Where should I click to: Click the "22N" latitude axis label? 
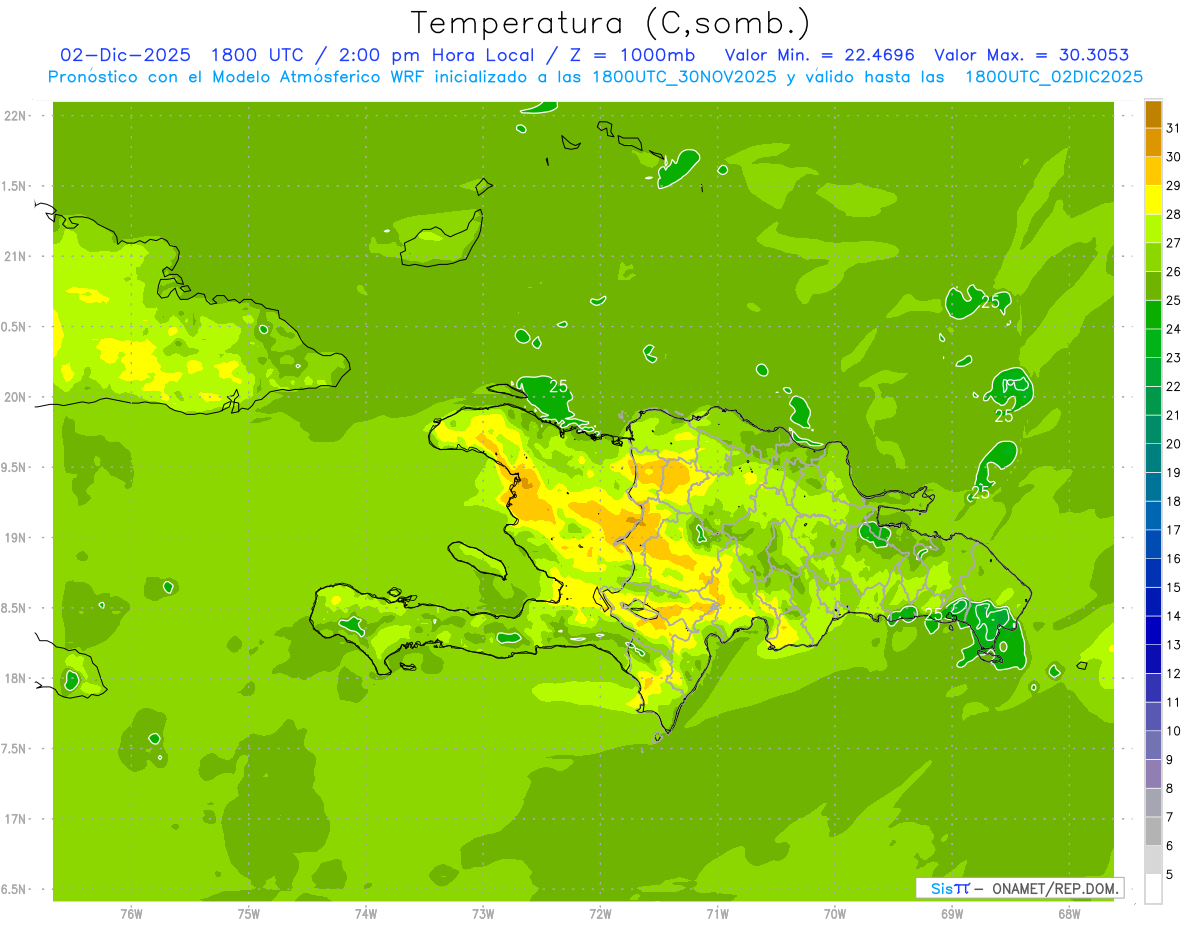click(x=16, y=115)
